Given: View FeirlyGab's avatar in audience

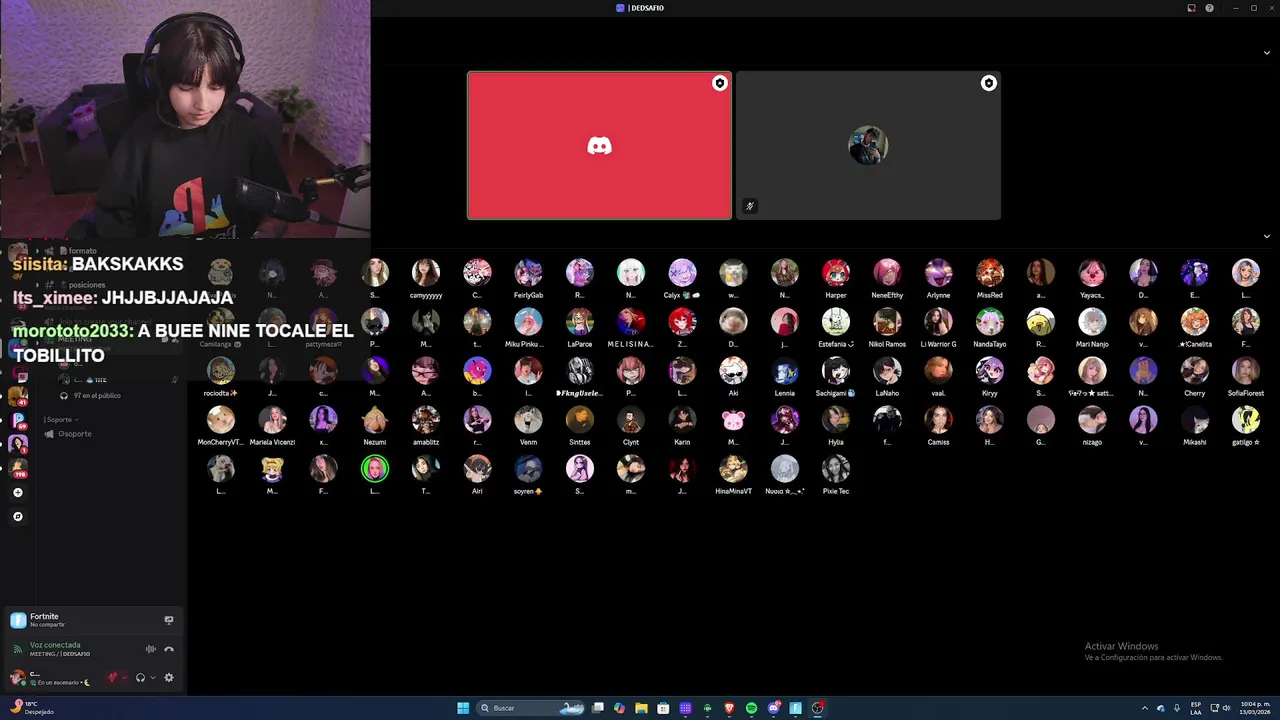Looking at the screenshot, I should [528, 273].
